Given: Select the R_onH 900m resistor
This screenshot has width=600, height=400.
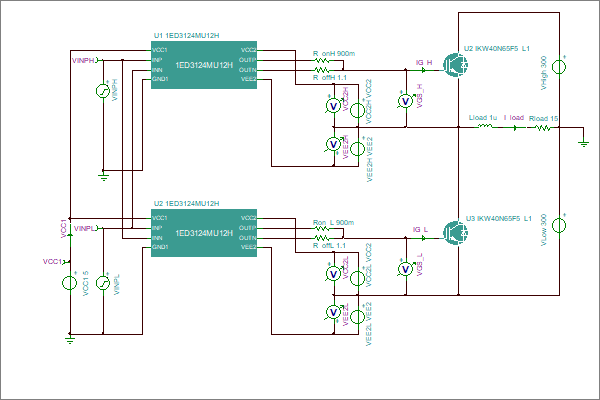Looking at the screenshot, I should coord(322,60).
